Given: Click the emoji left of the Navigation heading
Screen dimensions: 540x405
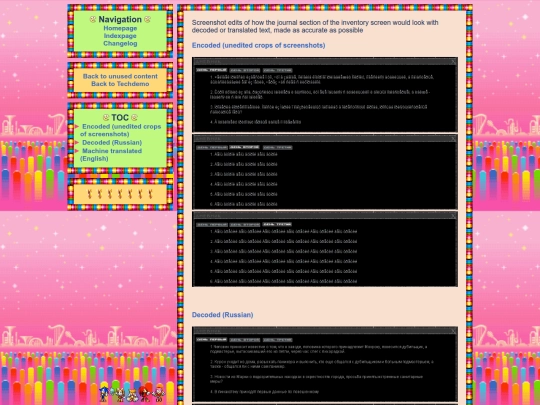Looking at the screenshot, I should tap(93, 20).
